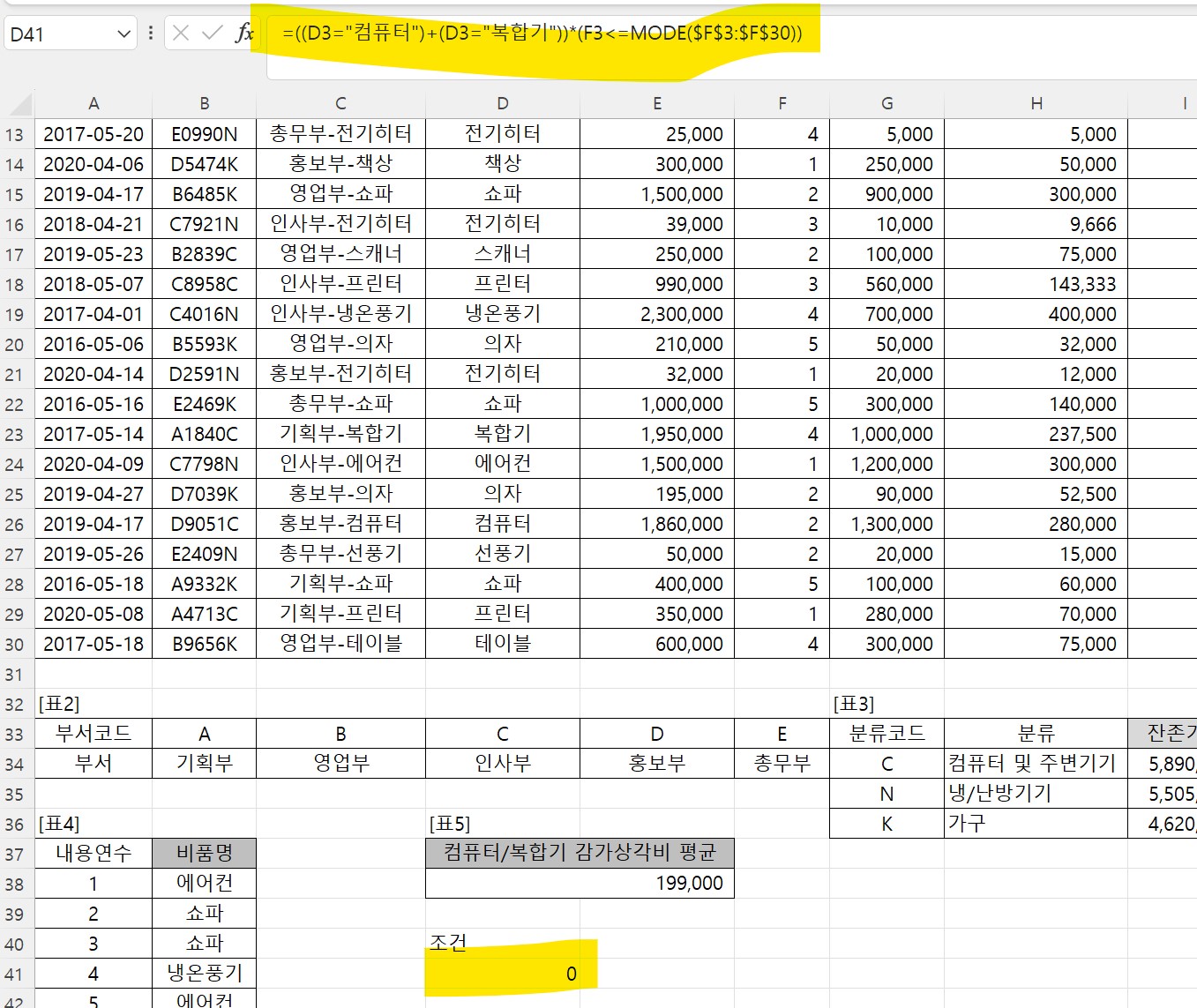Click the 199,000 average result cell
1197x1008 pixels.
pos(579,884)
